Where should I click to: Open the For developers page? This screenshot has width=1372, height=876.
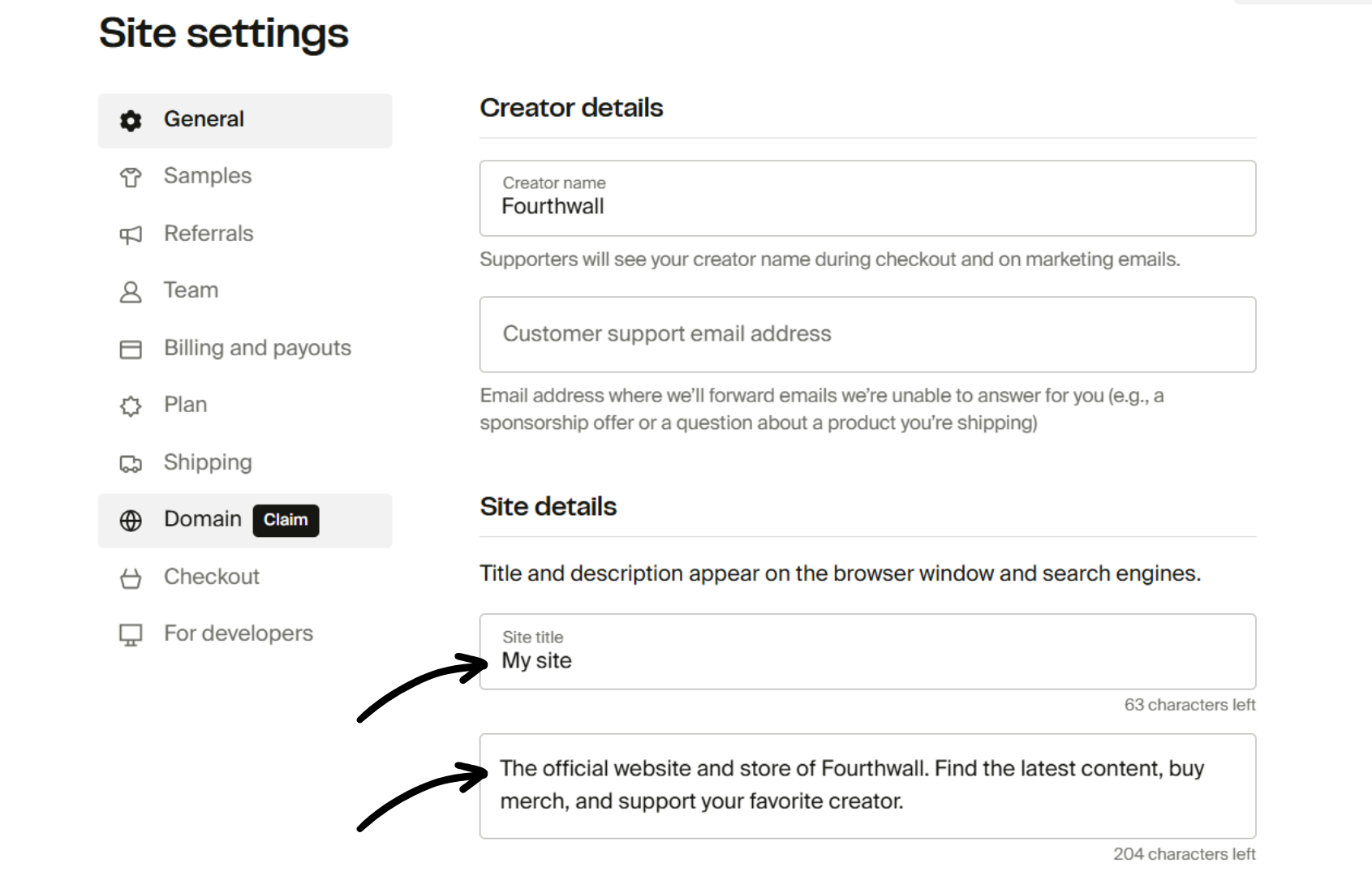[238, 633]
